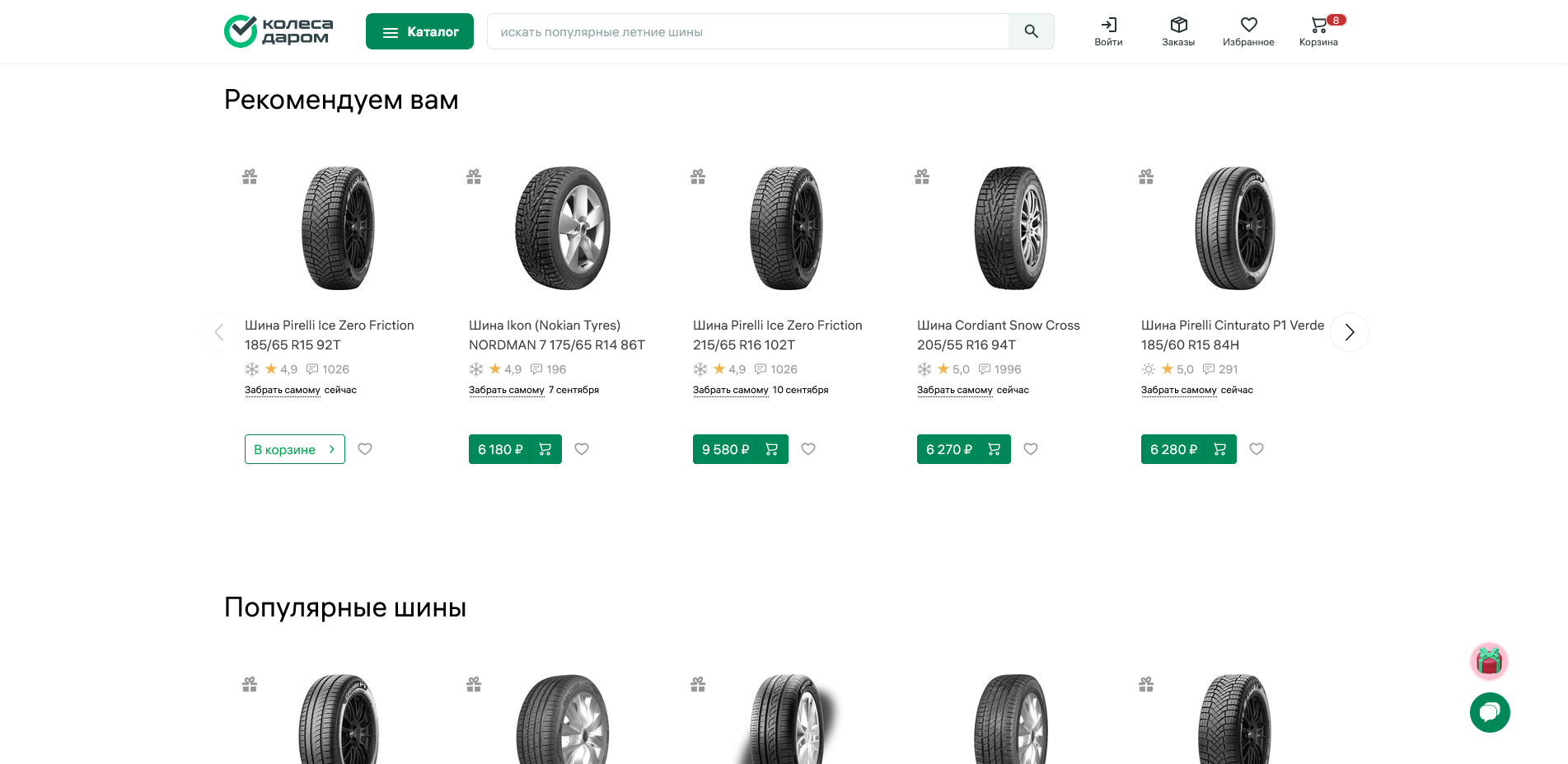Click the pink gift promo icon
Screen dimensions: 1568x764
point(1489,661)
